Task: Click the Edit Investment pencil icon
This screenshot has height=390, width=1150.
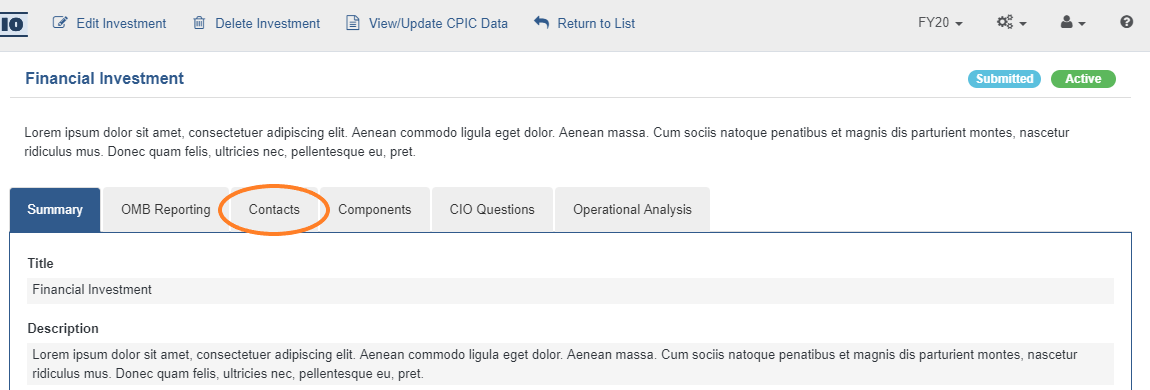Action: [60, 23]
